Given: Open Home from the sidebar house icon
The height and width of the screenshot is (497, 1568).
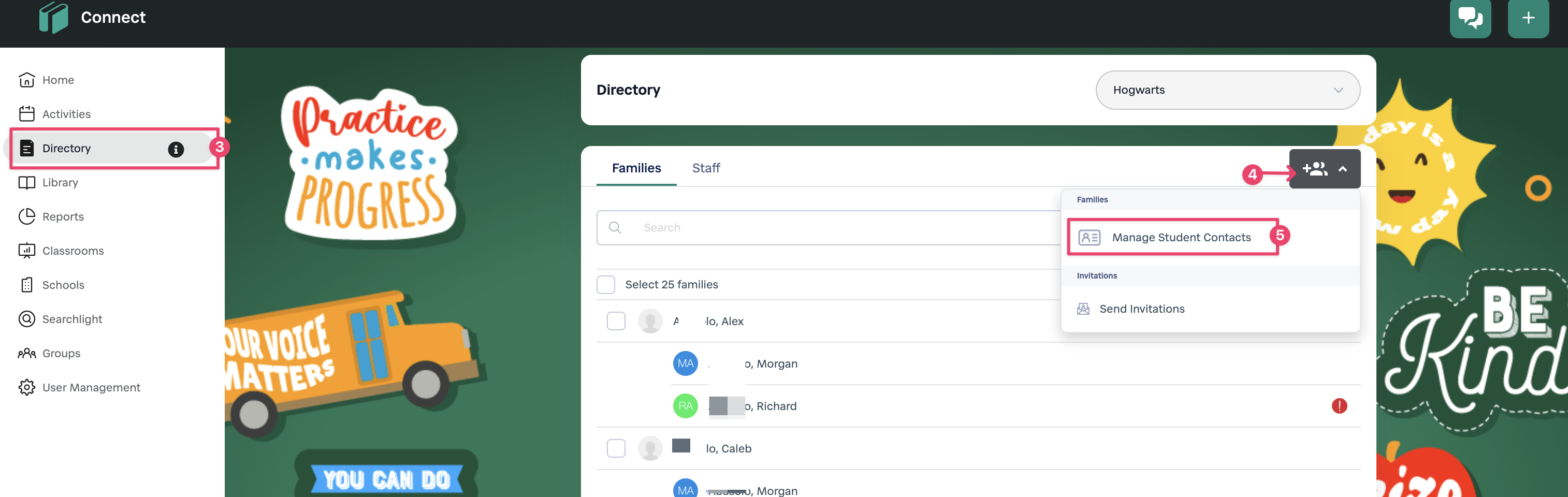Looking at the screenshot, I should click(x=27, y=80).
